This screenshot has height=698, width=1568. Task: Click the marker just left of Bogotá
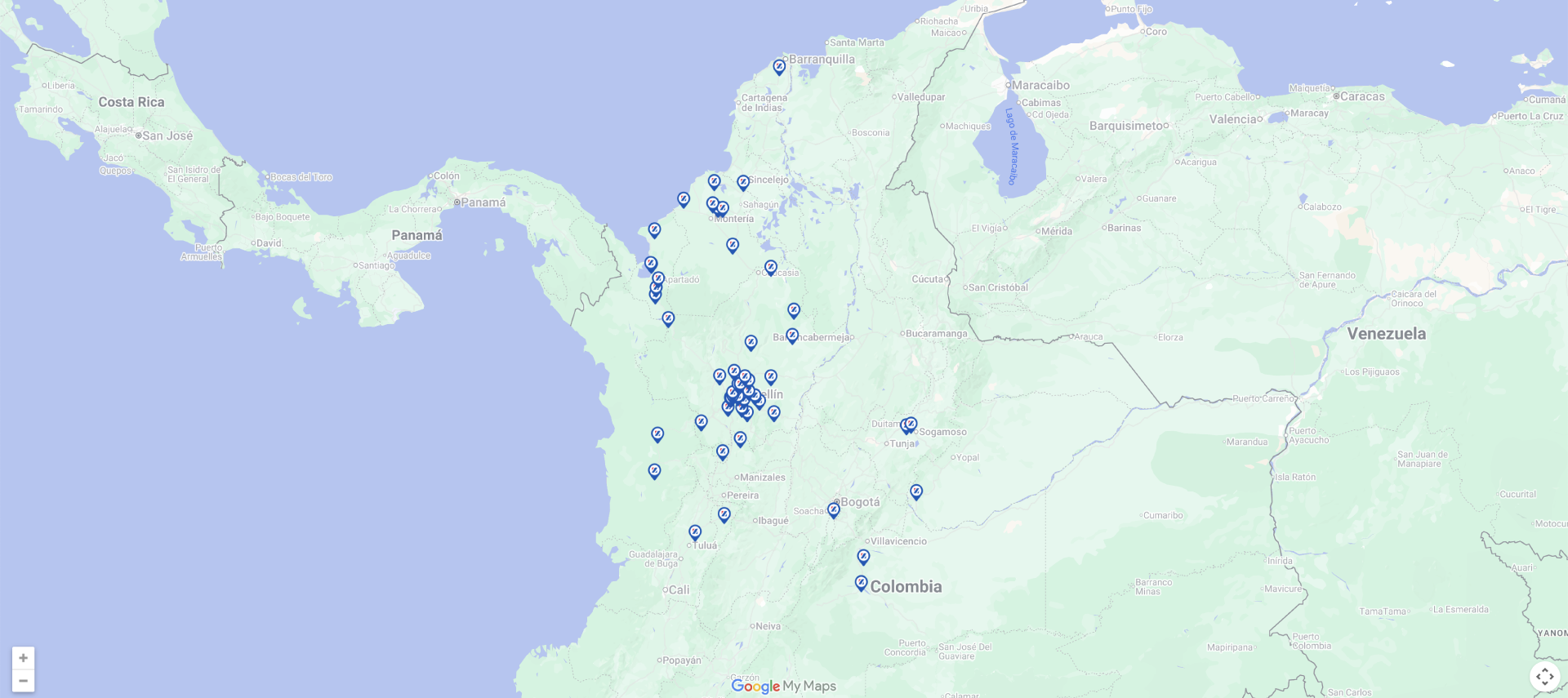[834, 509]
